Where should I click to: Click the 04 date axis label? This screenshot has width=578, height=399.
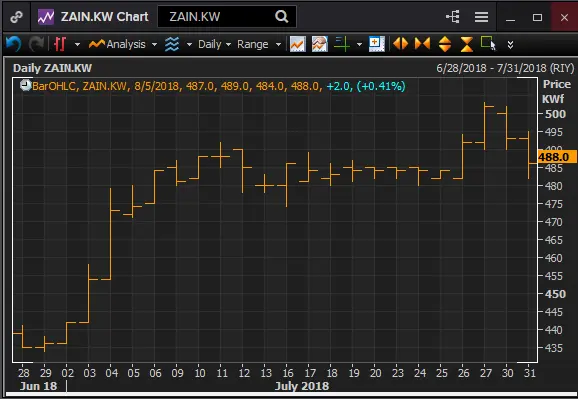pyautogui.click(x=112, y=373)
